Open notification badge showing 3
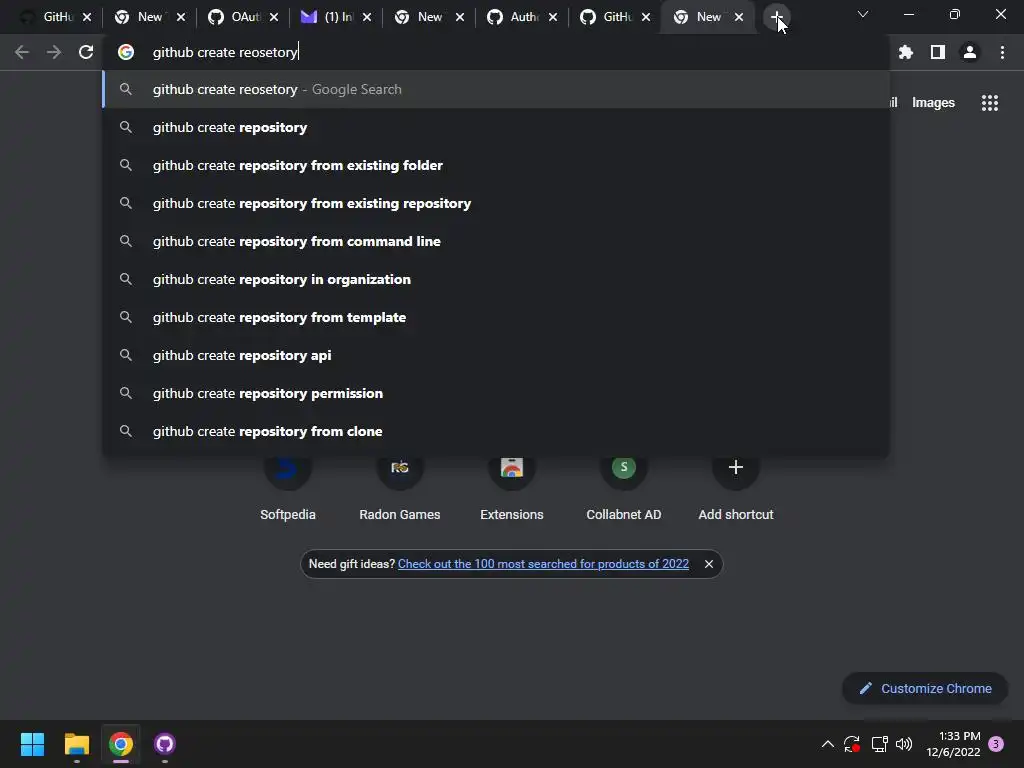The image size is (1024, 768). click(x=996, y=744)
